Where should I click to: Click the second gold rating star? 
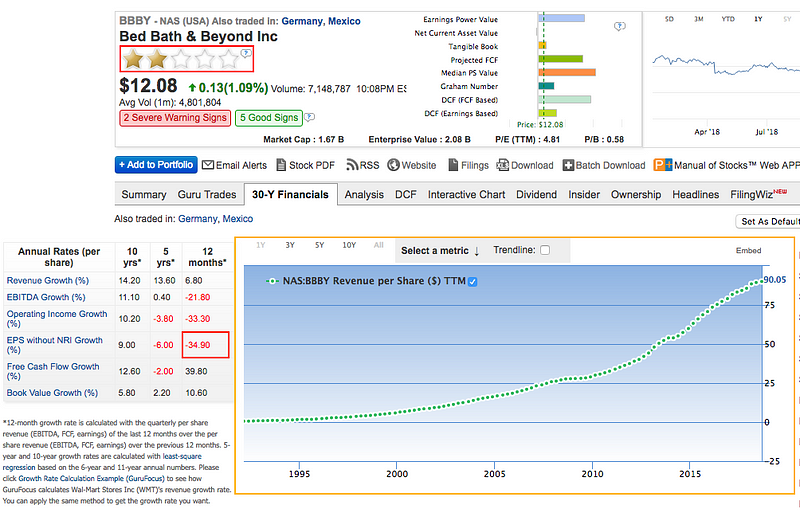(x=157, y=59)
